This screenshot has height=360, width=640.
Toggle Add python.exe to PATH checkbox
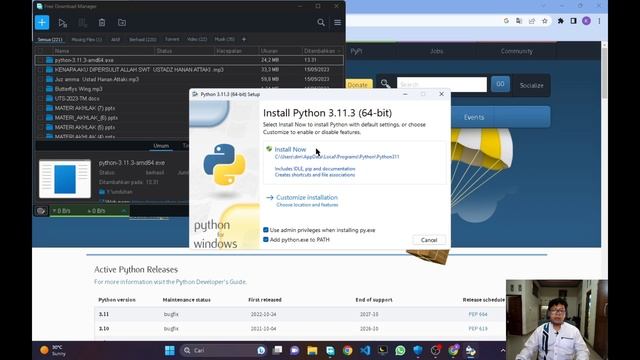pyautogui.click(x=266, y=240)
